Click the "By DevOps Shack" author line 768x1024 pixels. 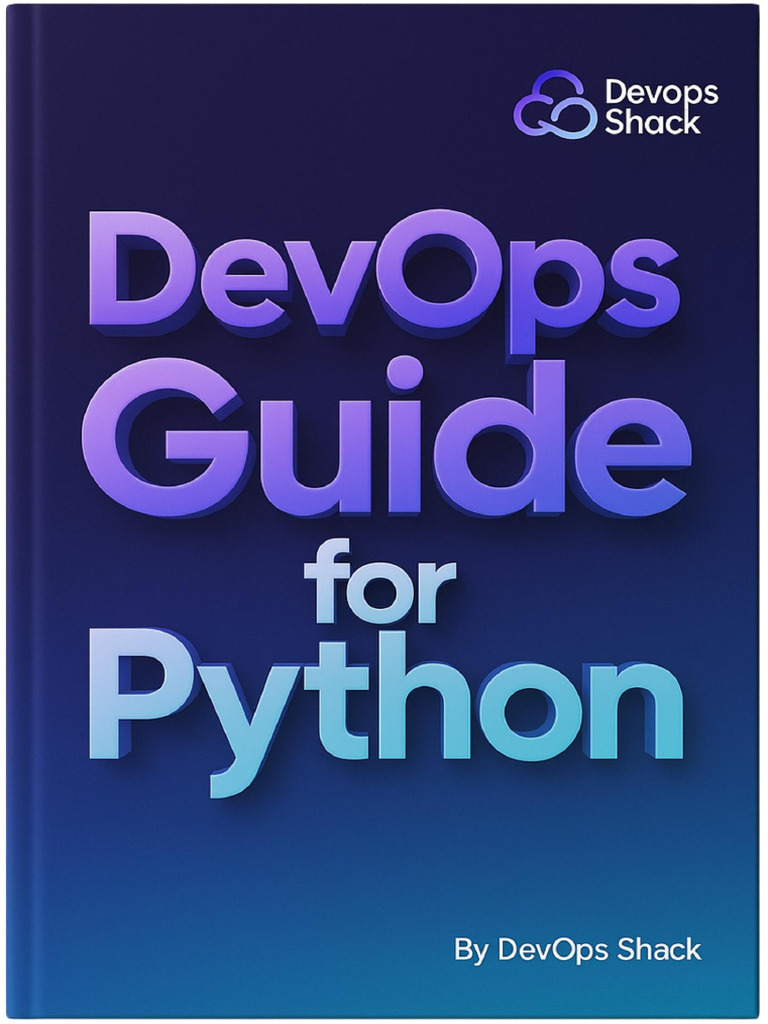coord(578,950)
